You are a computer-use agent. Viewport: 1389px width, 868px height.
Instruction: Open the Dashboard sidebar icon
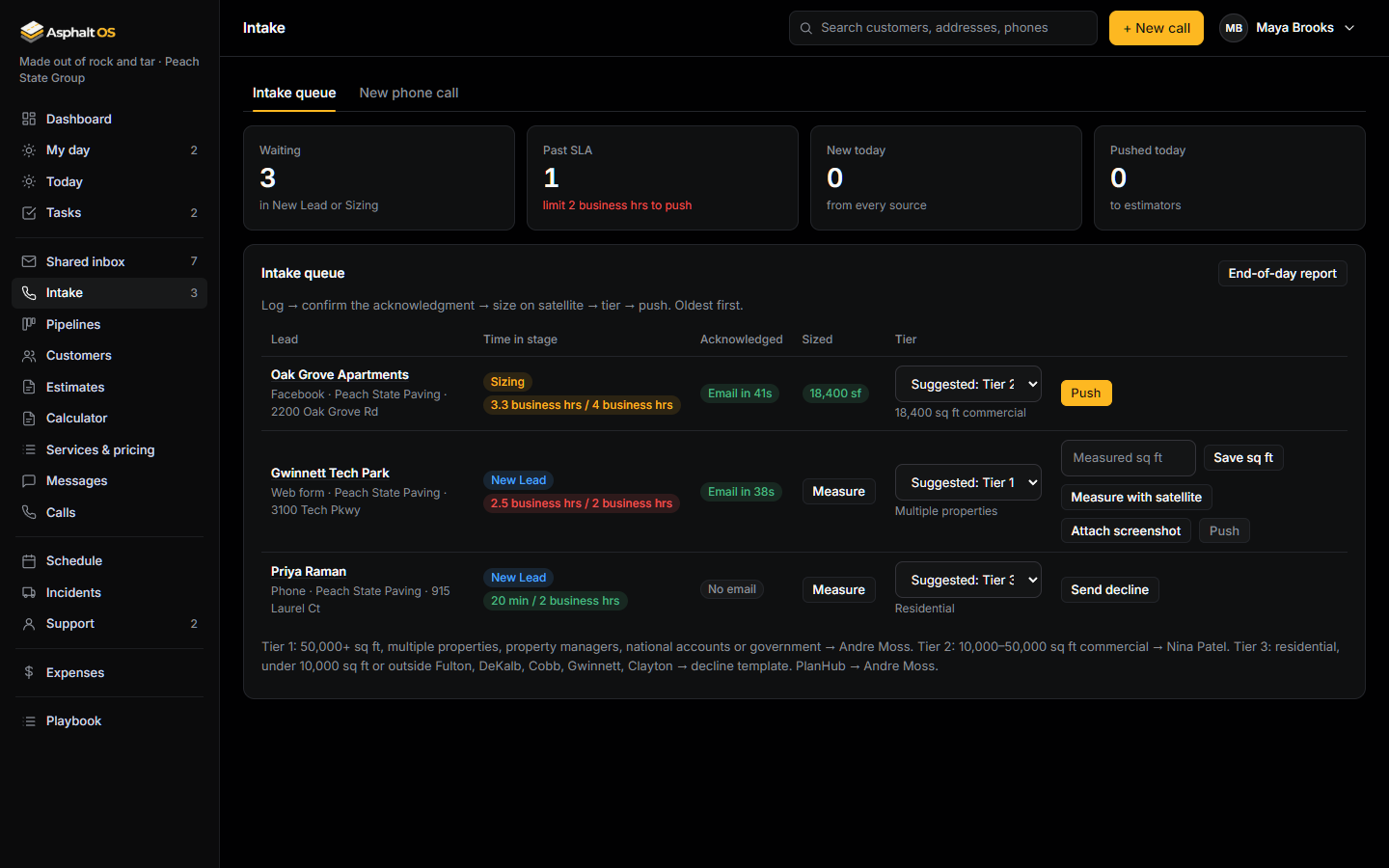[x=29, y=119]
